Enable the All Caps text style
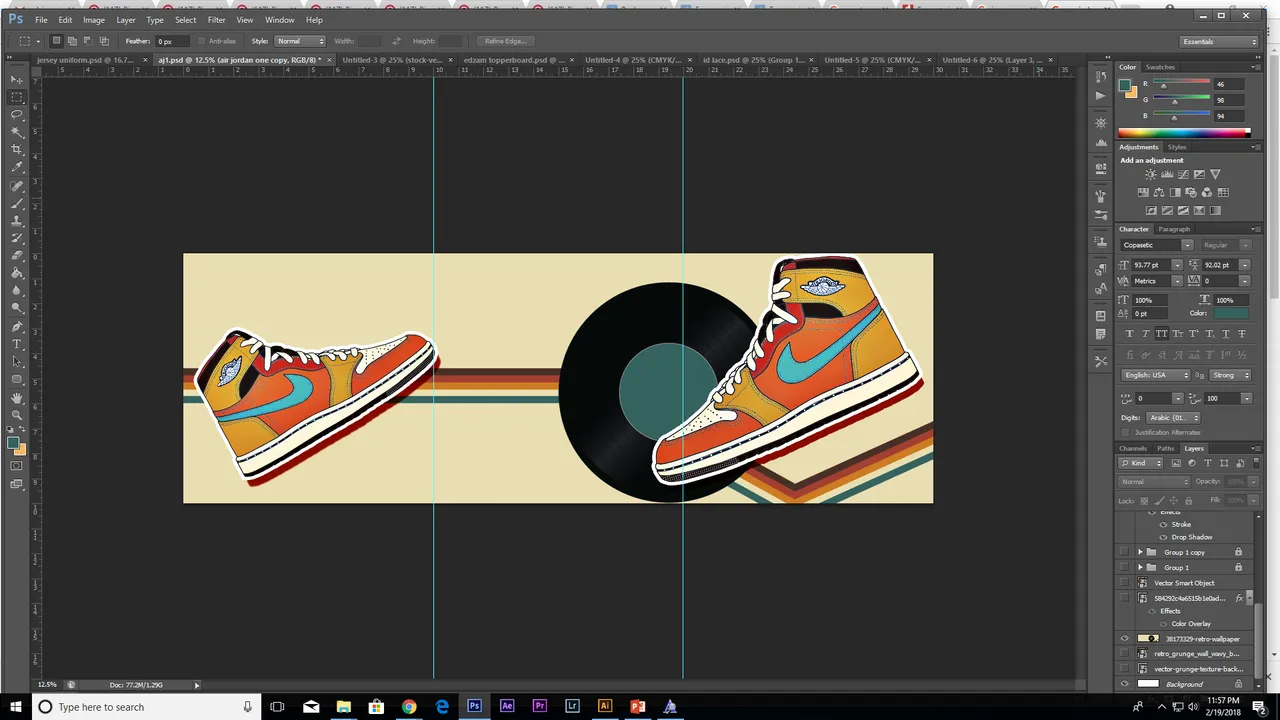1280x720 pixels. (1161, 334)
